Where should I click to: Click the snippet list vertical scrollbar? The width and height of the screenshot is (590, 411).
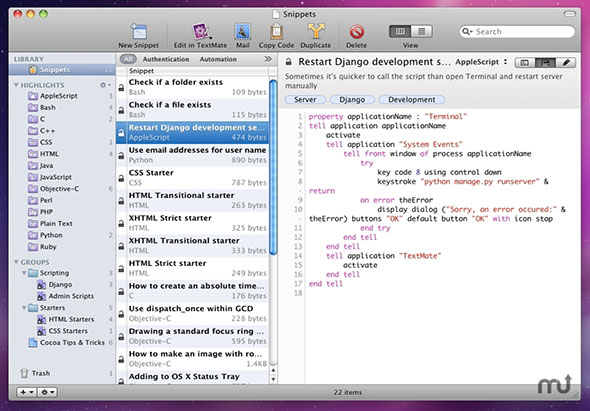pos(274,167)
